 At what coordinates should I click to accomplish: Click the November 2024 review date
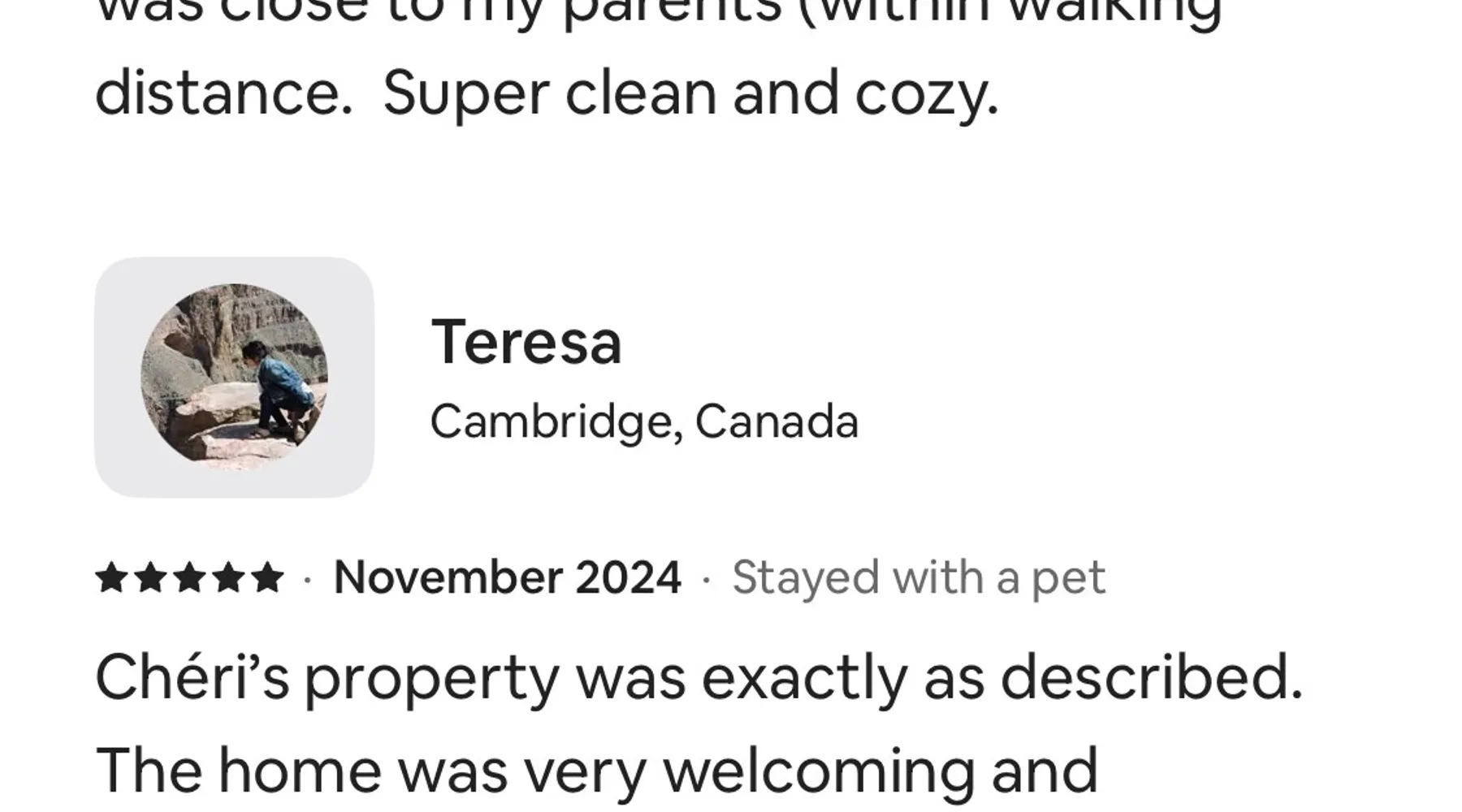[x=507, y=578]
